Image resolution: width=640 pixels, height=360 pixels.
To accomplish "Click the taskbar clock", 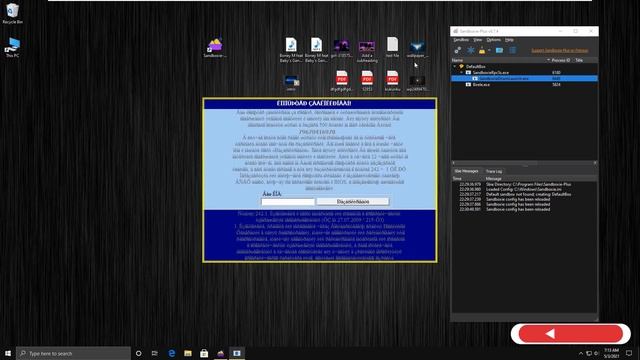I will click(x=611, y=353).
